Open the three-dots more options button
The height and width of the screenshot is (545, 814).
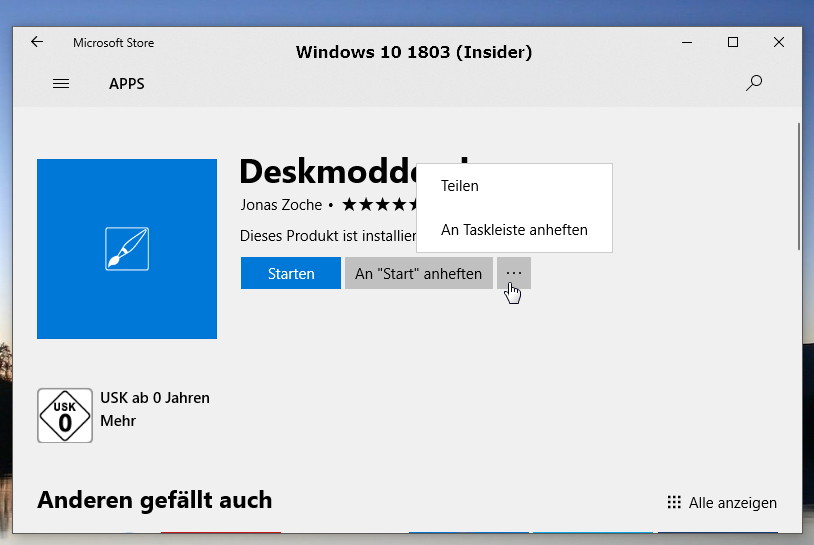coord(514,273)
